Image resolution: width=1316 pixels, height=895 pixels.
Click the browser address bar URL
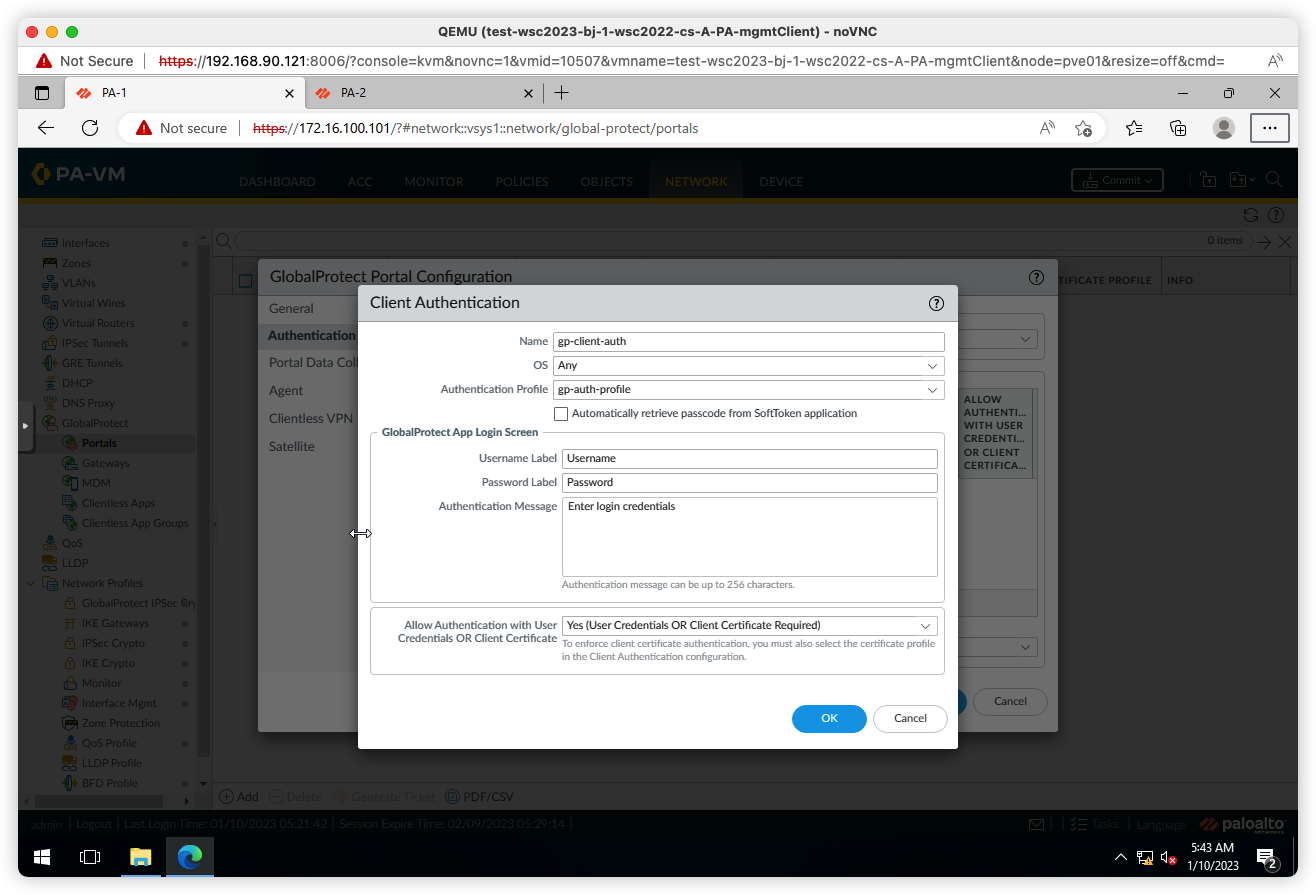pos(475,128)
